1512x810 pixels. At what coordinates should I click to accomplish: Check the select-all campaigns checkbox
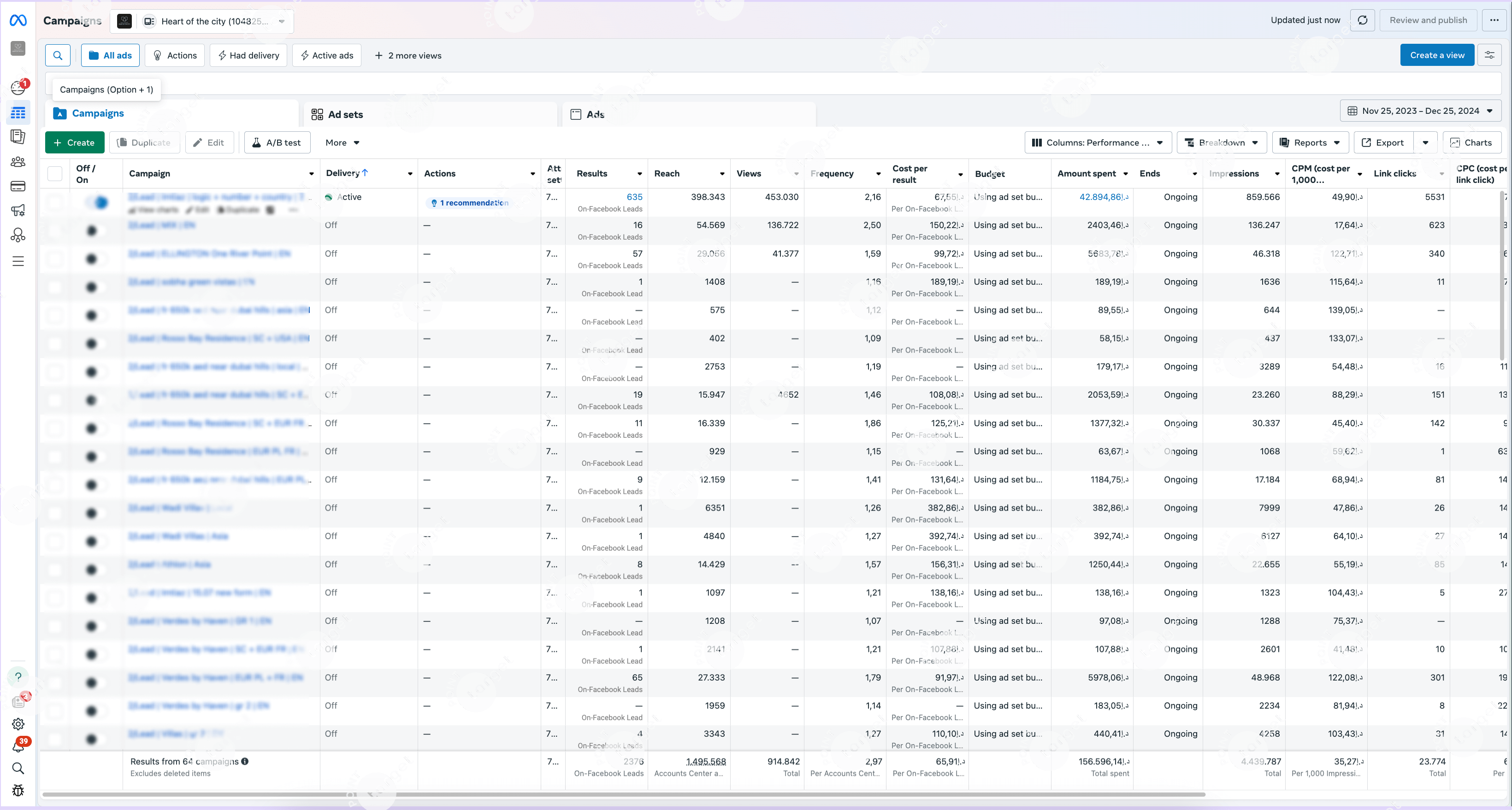click(x=55, y=174)
